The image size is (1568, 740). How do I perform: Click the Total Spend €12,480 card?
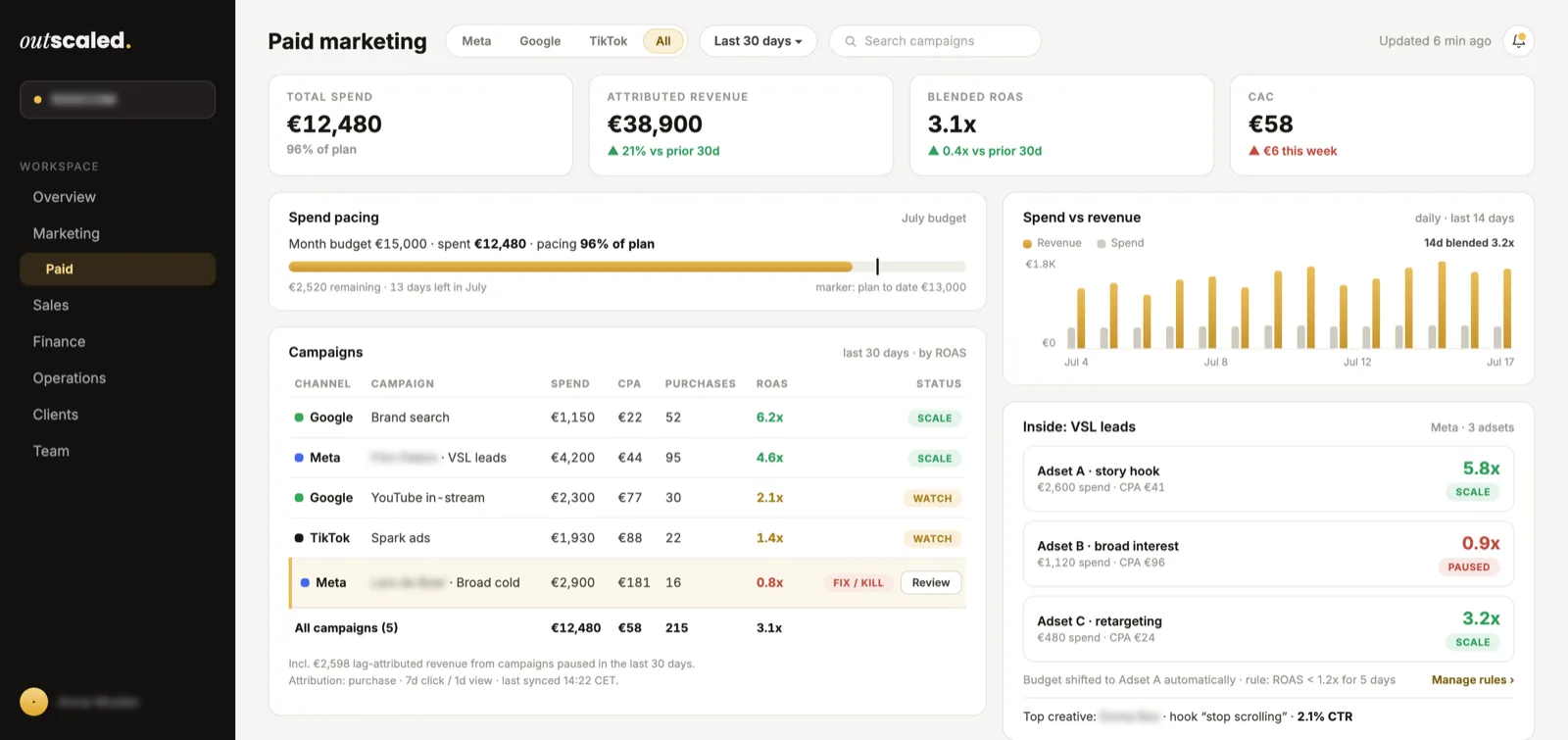(420, 125)
